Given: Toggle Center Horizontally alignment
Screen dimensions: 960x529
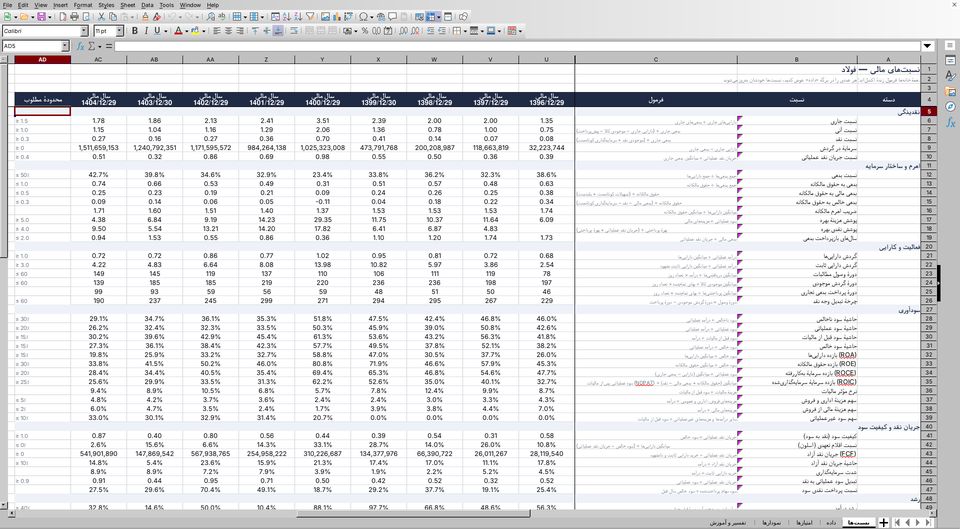Looking at the screenshot, I should [228, 31].
